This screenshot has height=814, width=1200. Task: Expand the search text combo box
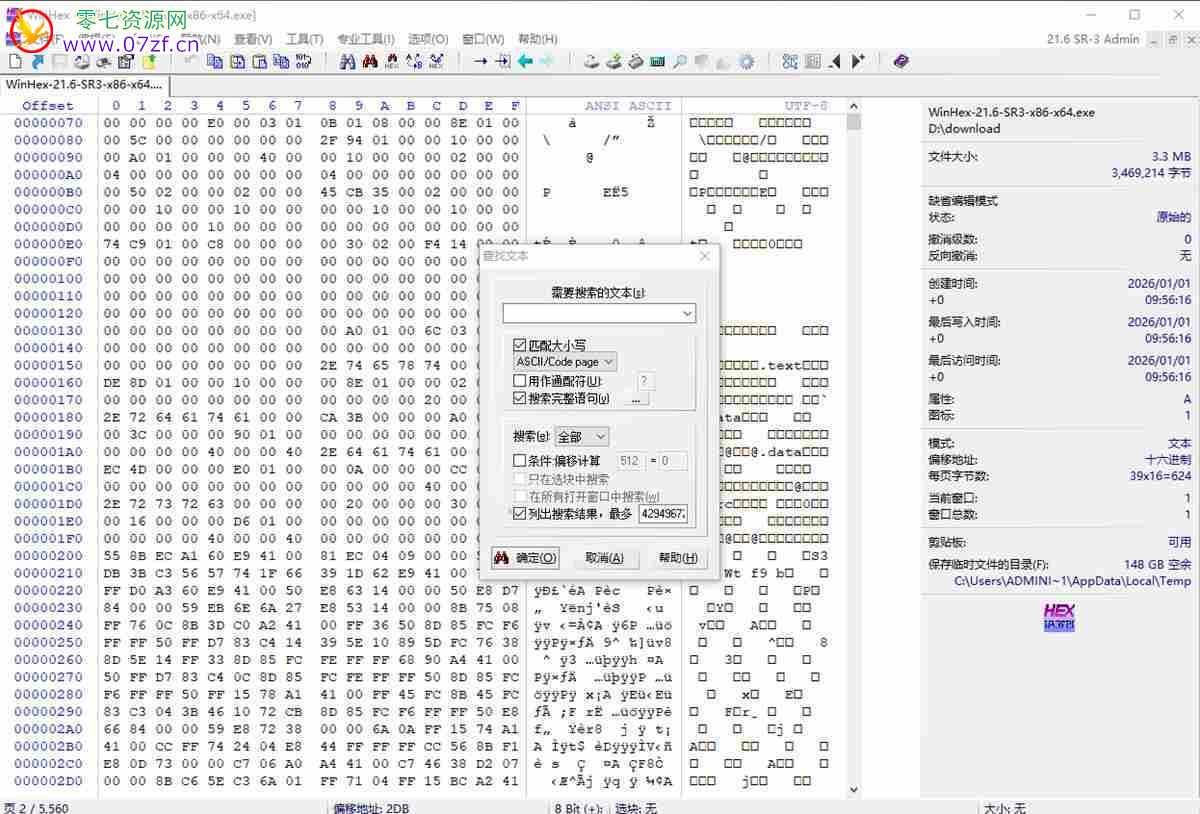[688, 313]
